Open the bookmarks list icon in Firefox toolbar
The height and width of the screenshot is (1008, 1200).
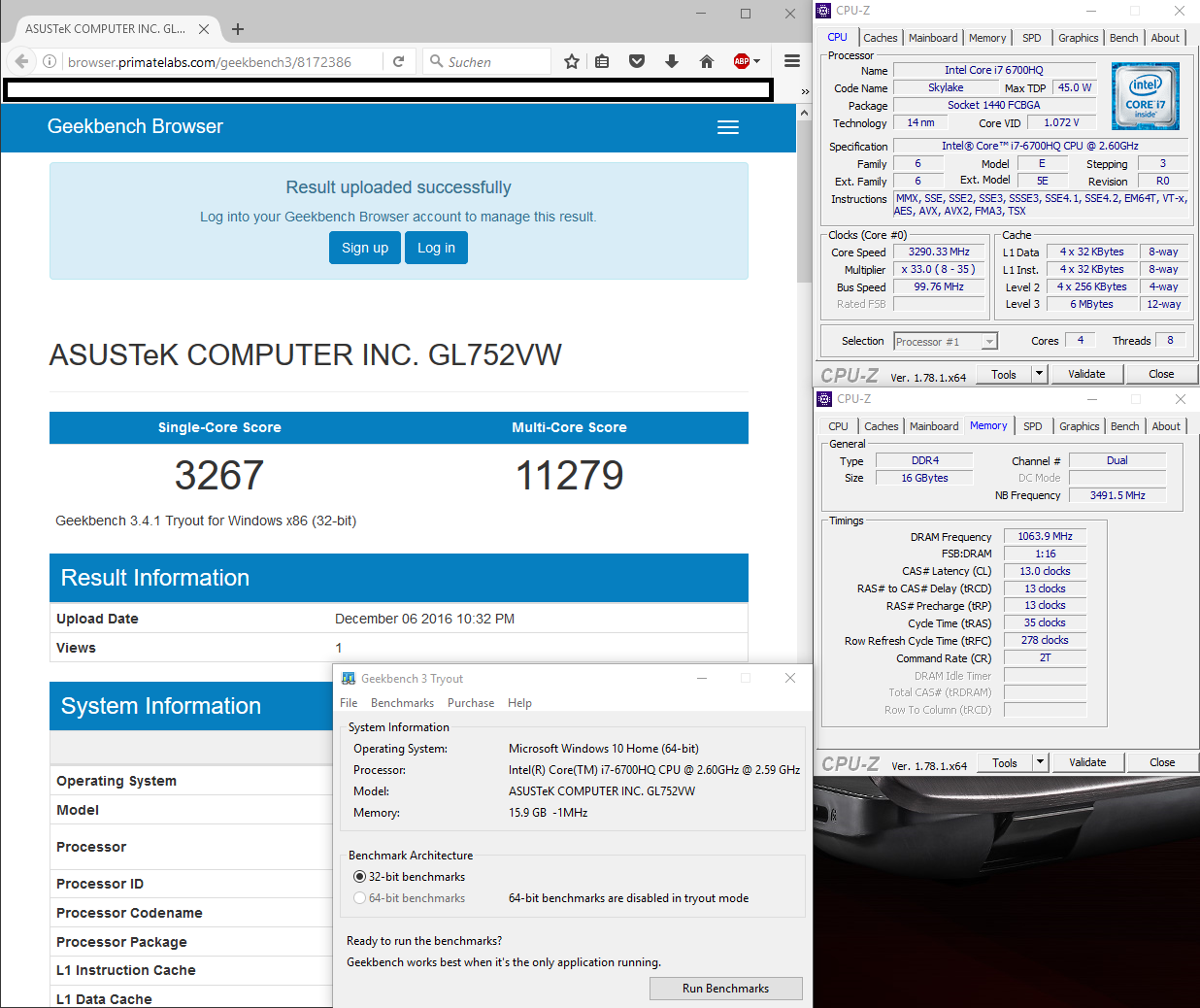pyautogui.click(x=602, y=61)
